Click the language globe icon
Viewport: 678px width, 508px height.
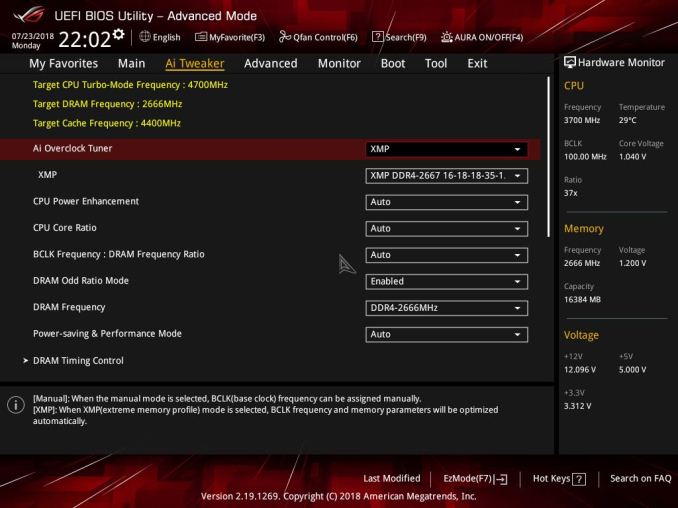pyautogui.click(x=145, y=37)
